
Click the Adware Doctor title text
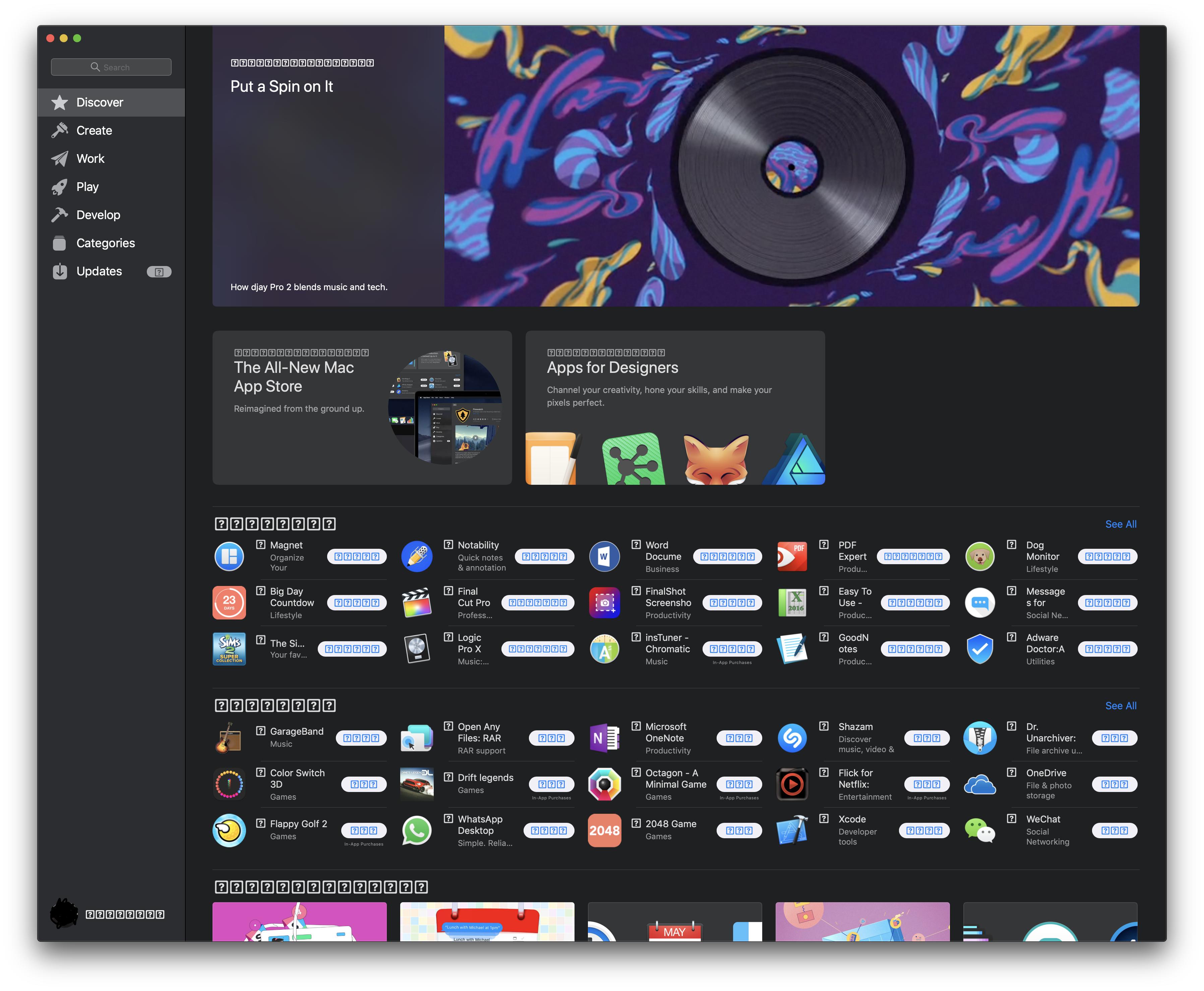click(x=1045, y=643)
